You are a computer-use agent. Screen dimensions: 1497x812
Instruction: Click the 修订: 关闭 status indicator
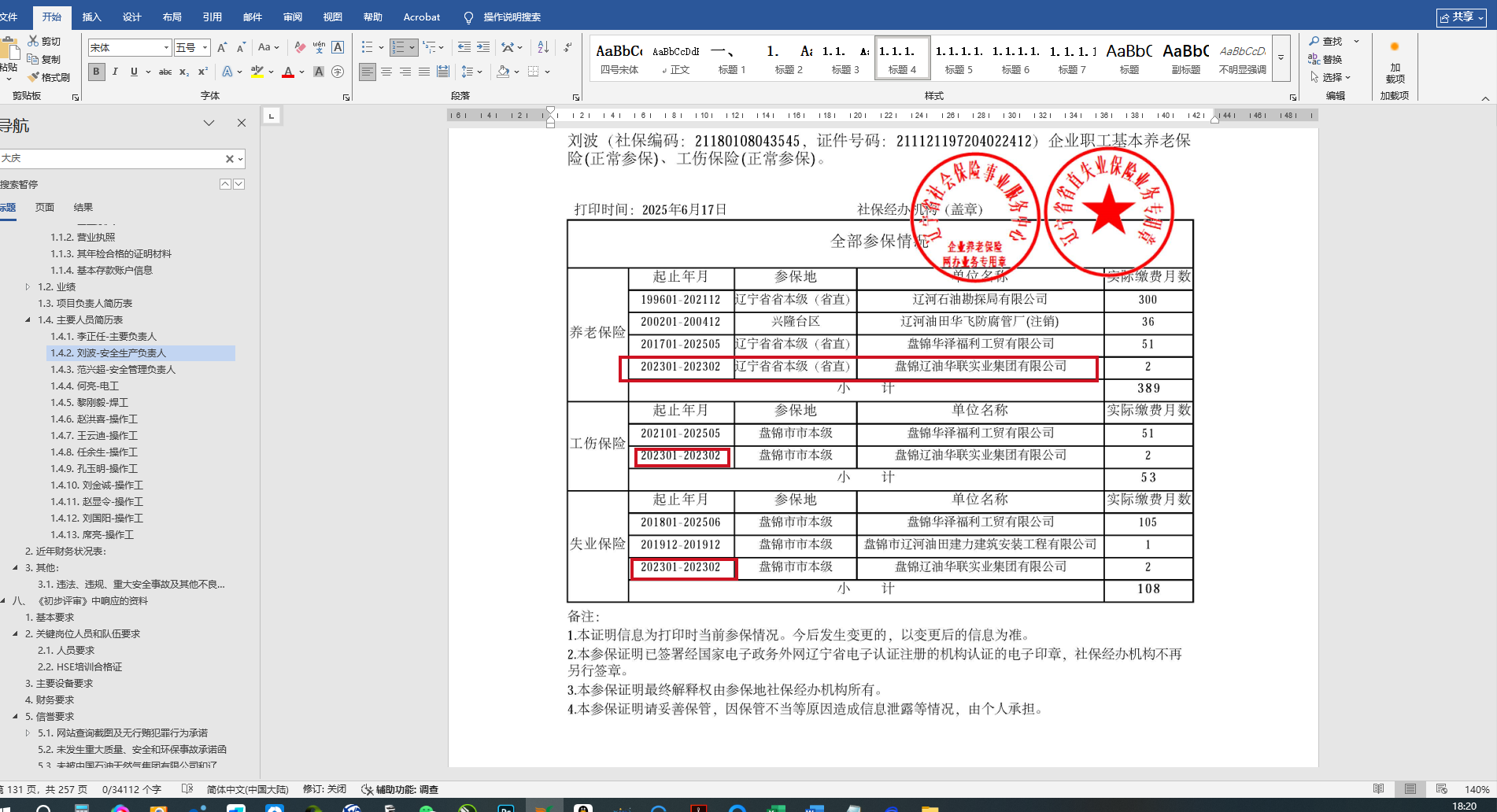click(x=325, y=789)
